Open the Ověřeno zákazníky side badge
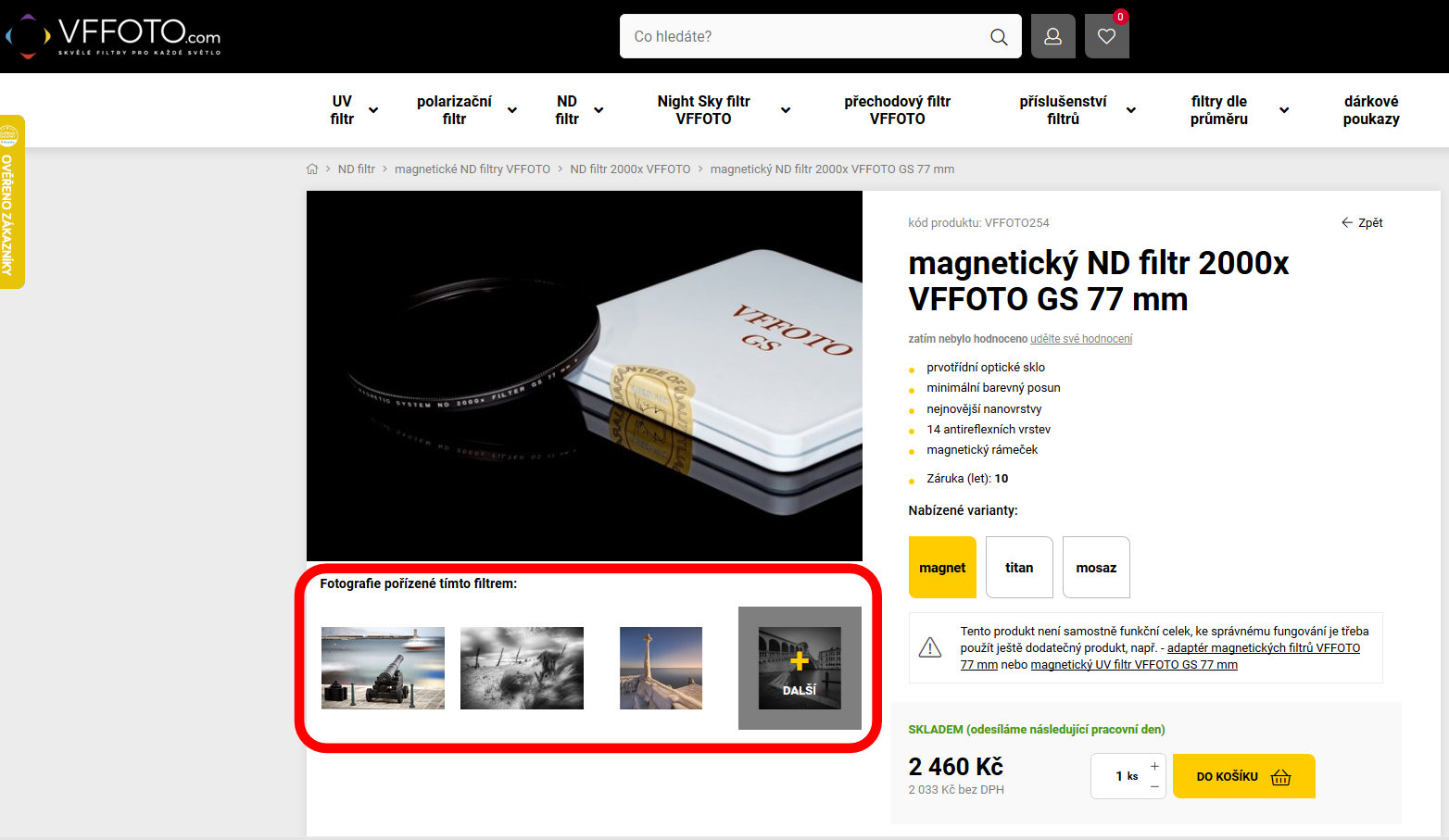 click(x=12, y=202)
